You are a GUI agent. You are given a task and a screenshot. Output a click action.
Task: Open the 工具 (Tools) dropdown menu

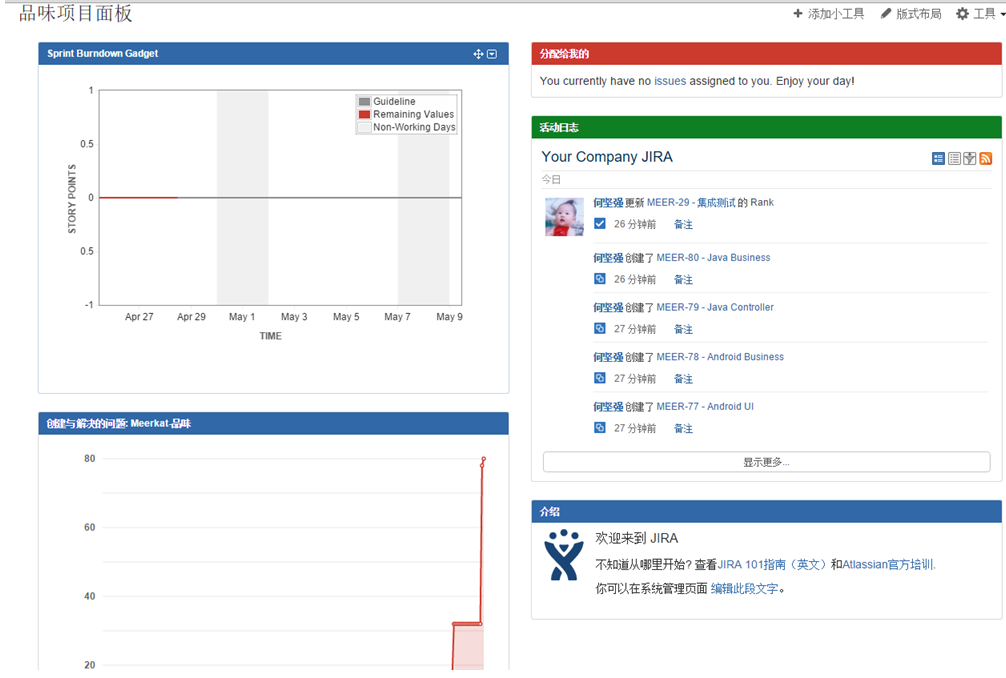[x=979, y=14]
